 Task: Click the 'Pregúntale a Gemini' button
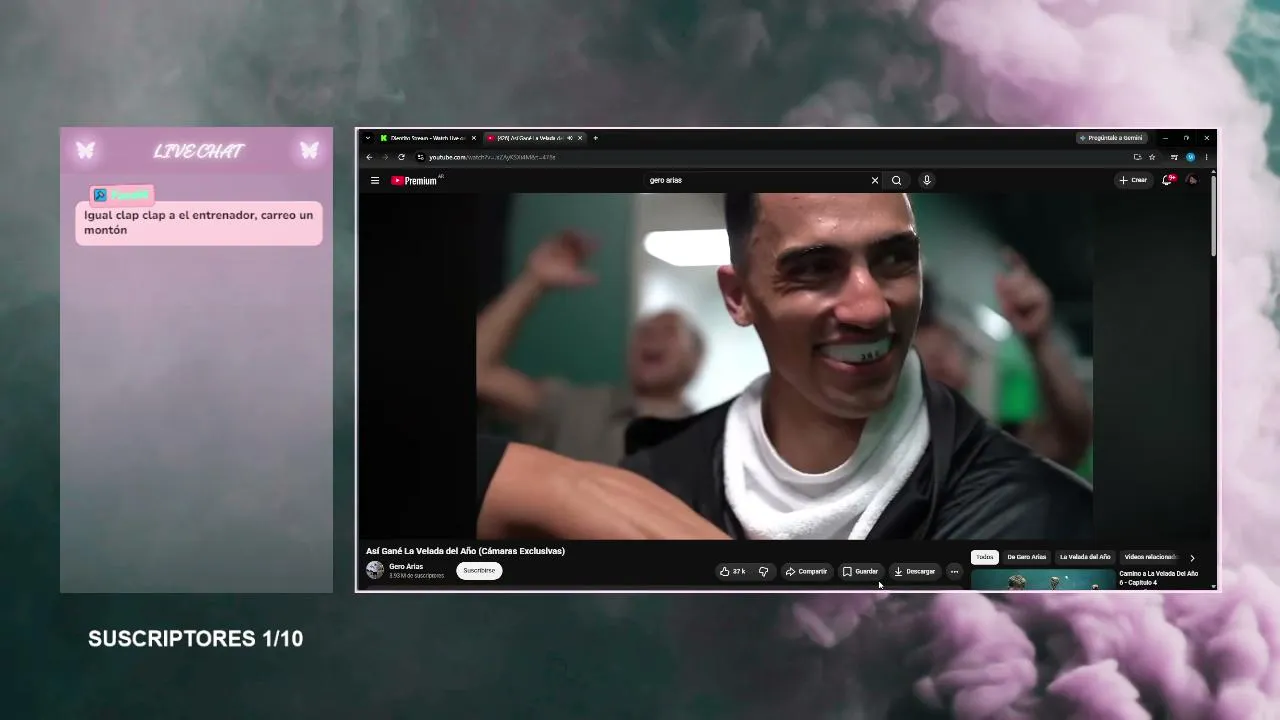[x=1111, y=138]
